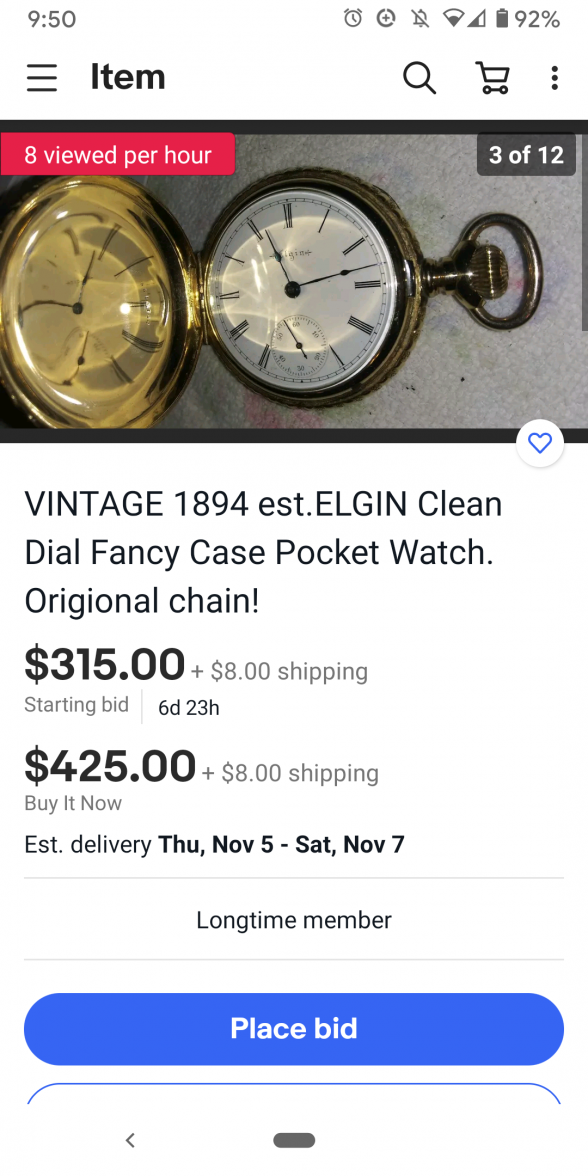Tap the Item page title
This screenshot has height=1176, width=588.
point(128,77)
